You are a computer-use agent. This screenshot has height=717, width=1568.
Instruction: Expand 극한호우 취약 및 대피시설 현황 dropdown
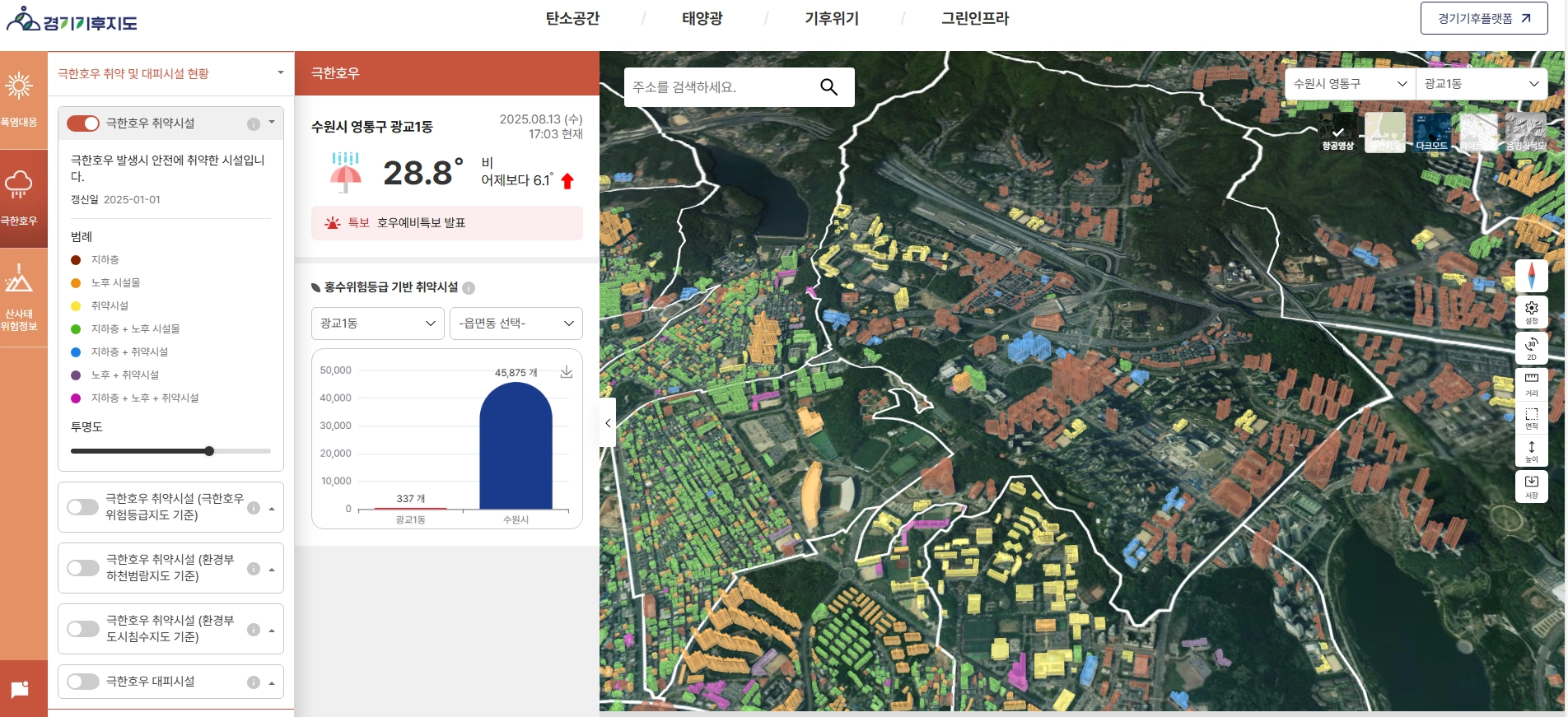(x=170, y=73)
